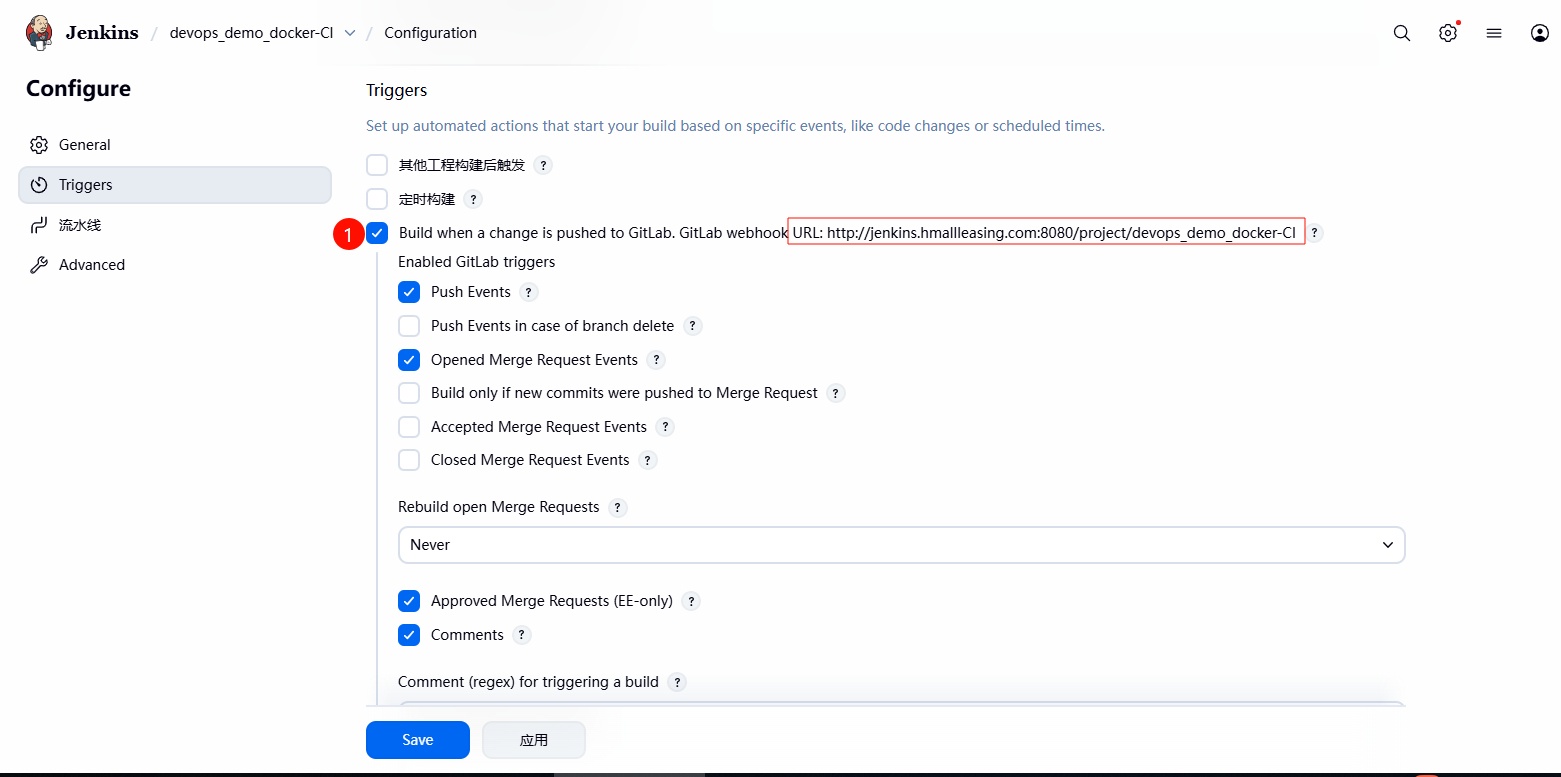The width and height of the screenshot is (1561, 777).
Task: Click the Jenkins butler logo icon
Action: [40, 33]
